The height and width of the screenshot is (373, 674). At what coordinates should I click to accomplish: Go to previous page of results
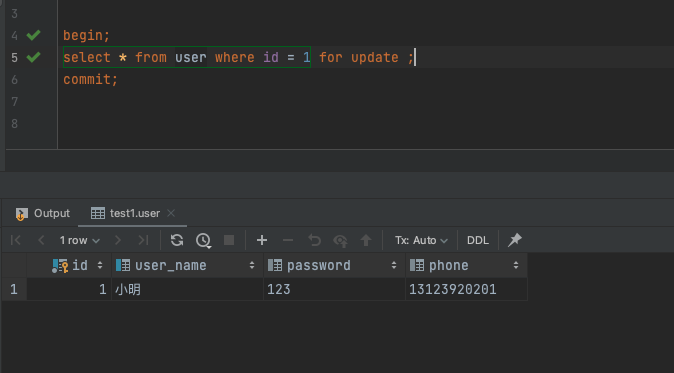click(41, 240)
